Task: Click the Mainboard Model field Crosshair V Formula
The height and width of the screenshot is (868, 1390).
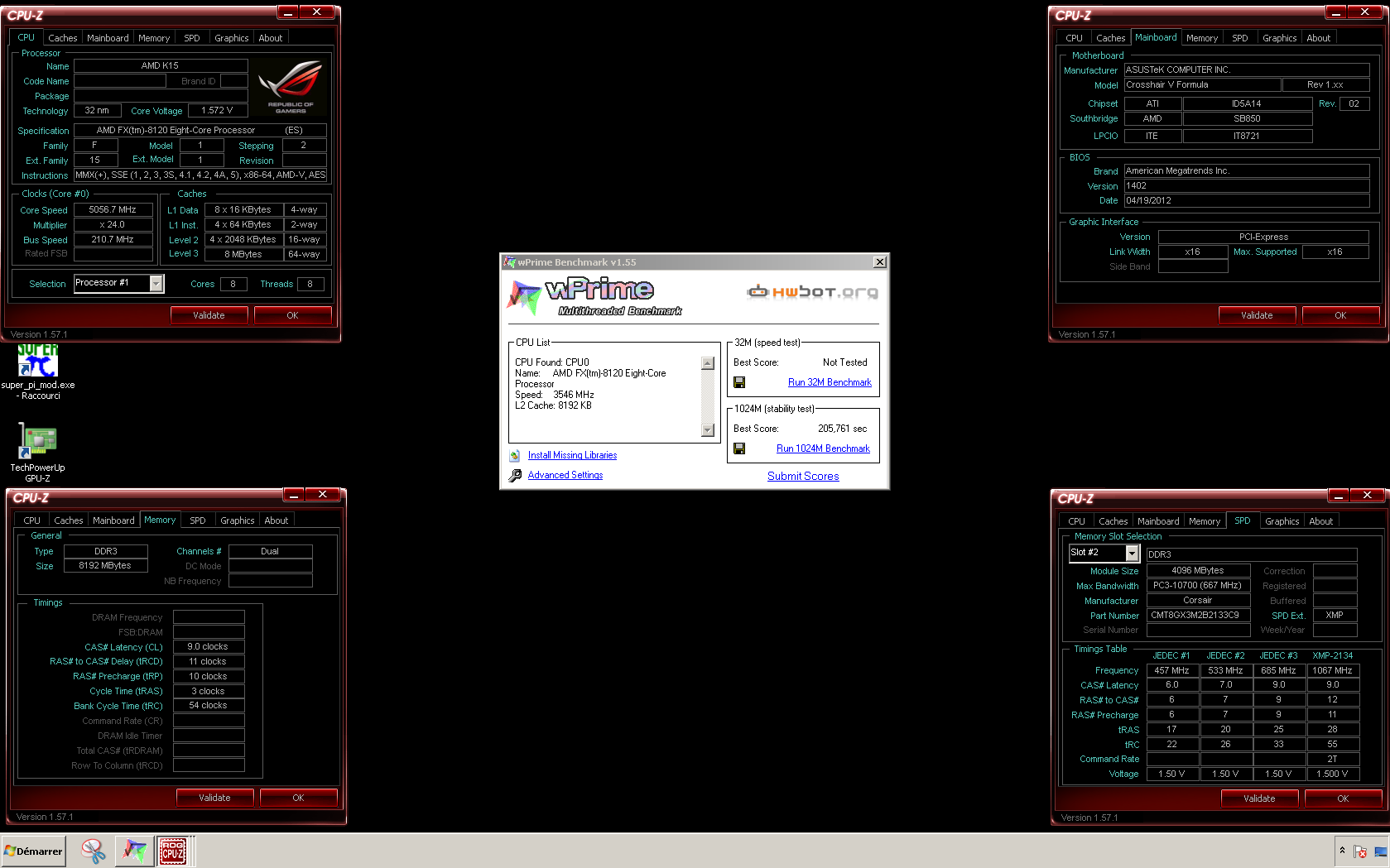Action: [x=1202, y=85]
